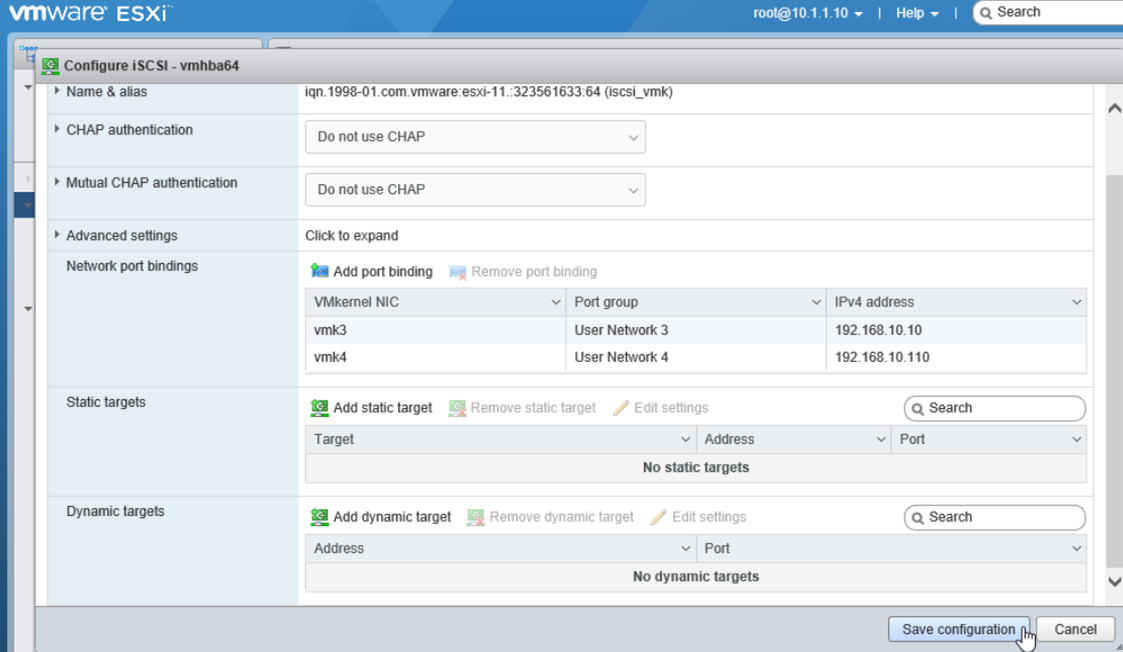Image resolution: width=1123 pixels, height=652 pixels.
Task: Click the Remove static target icon
Action: (457, 408)
